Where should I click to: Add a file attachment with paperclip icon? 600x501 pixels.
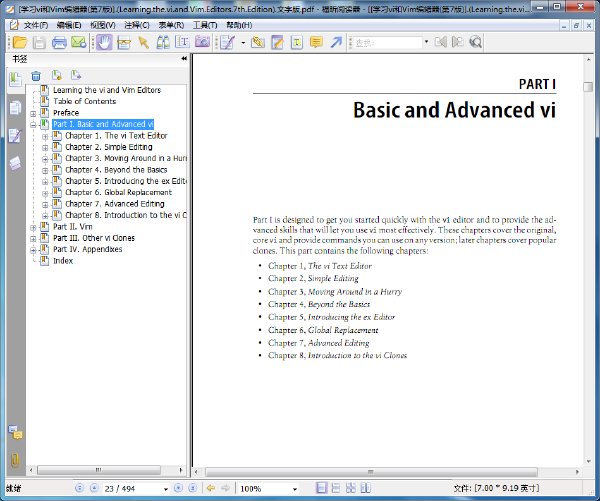pos(258,42)
